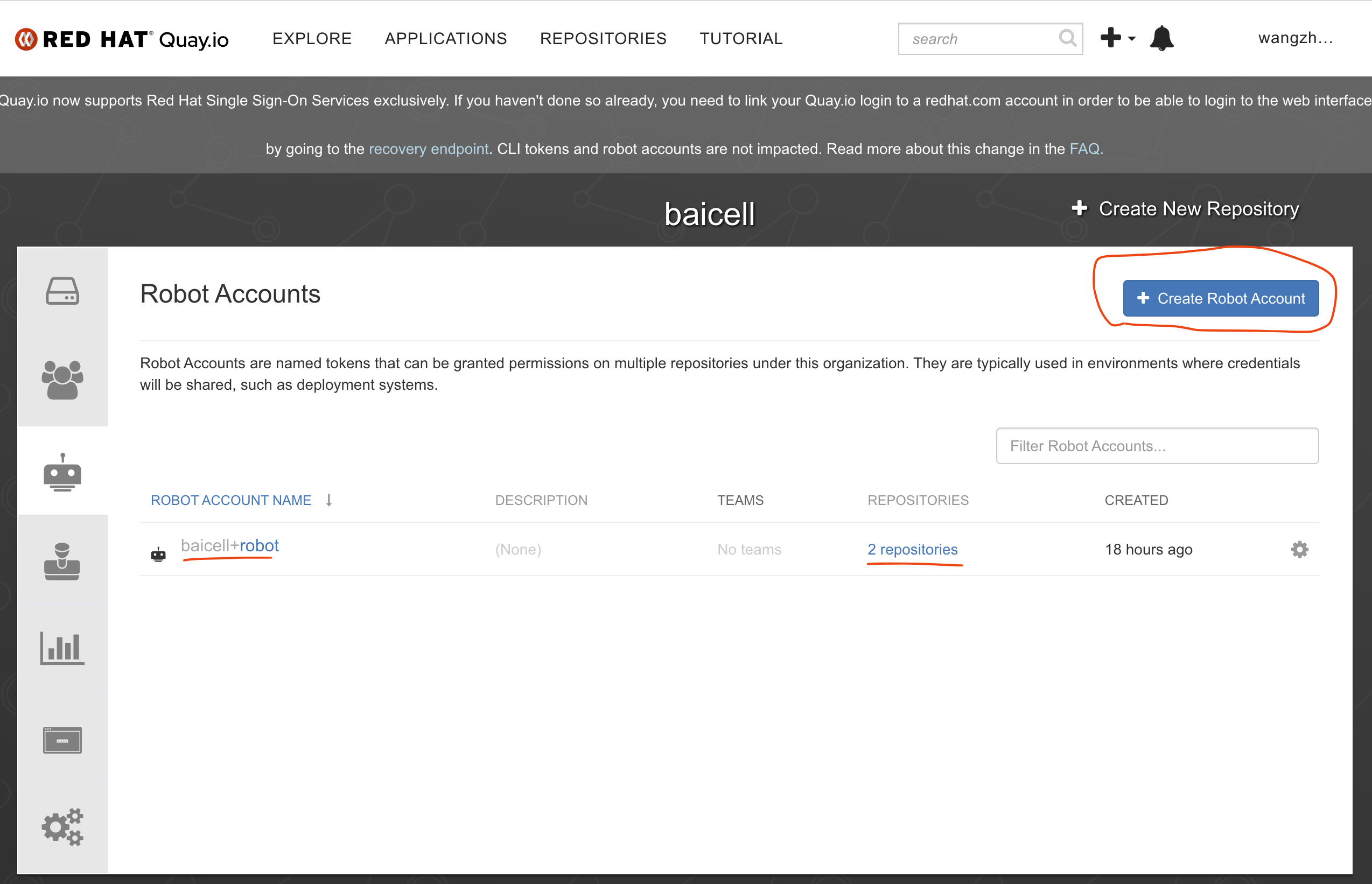Open Default Permissions sidebar stamp icon
This screenshot has height=884, width=1372.
[x=62, y=562]
